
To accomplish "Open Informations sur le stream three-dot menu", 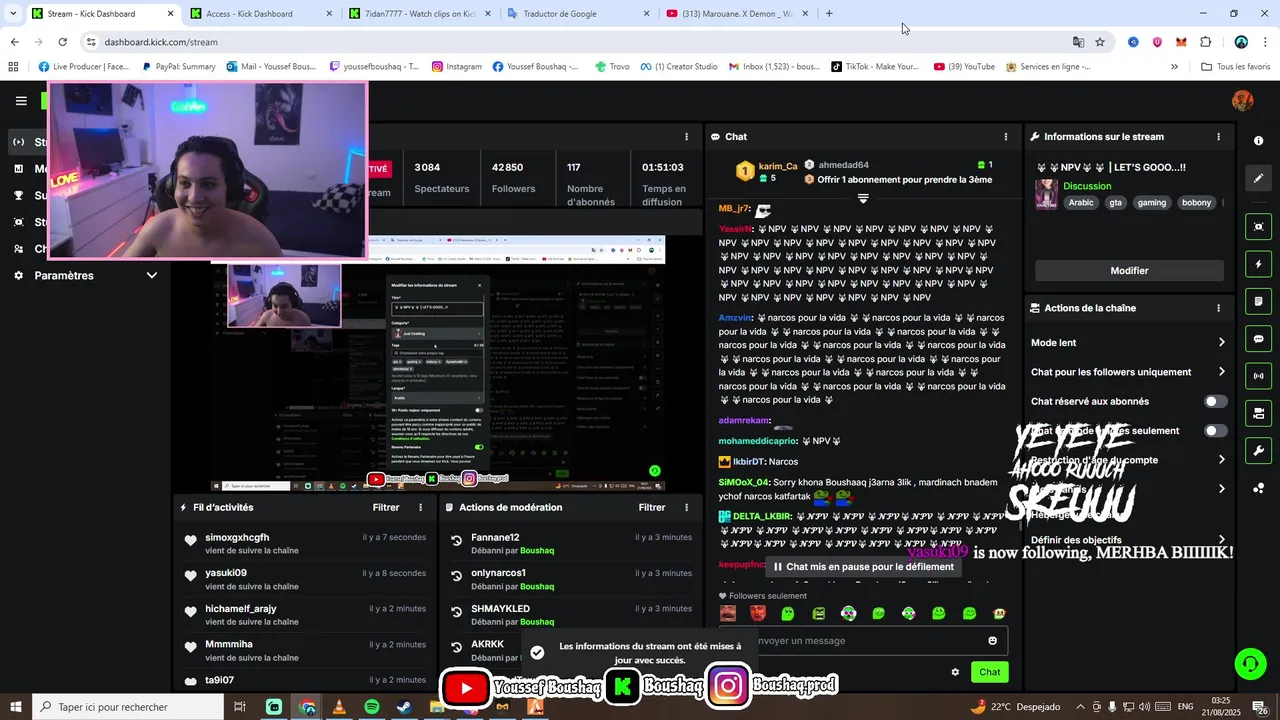I will (1218, 137).
